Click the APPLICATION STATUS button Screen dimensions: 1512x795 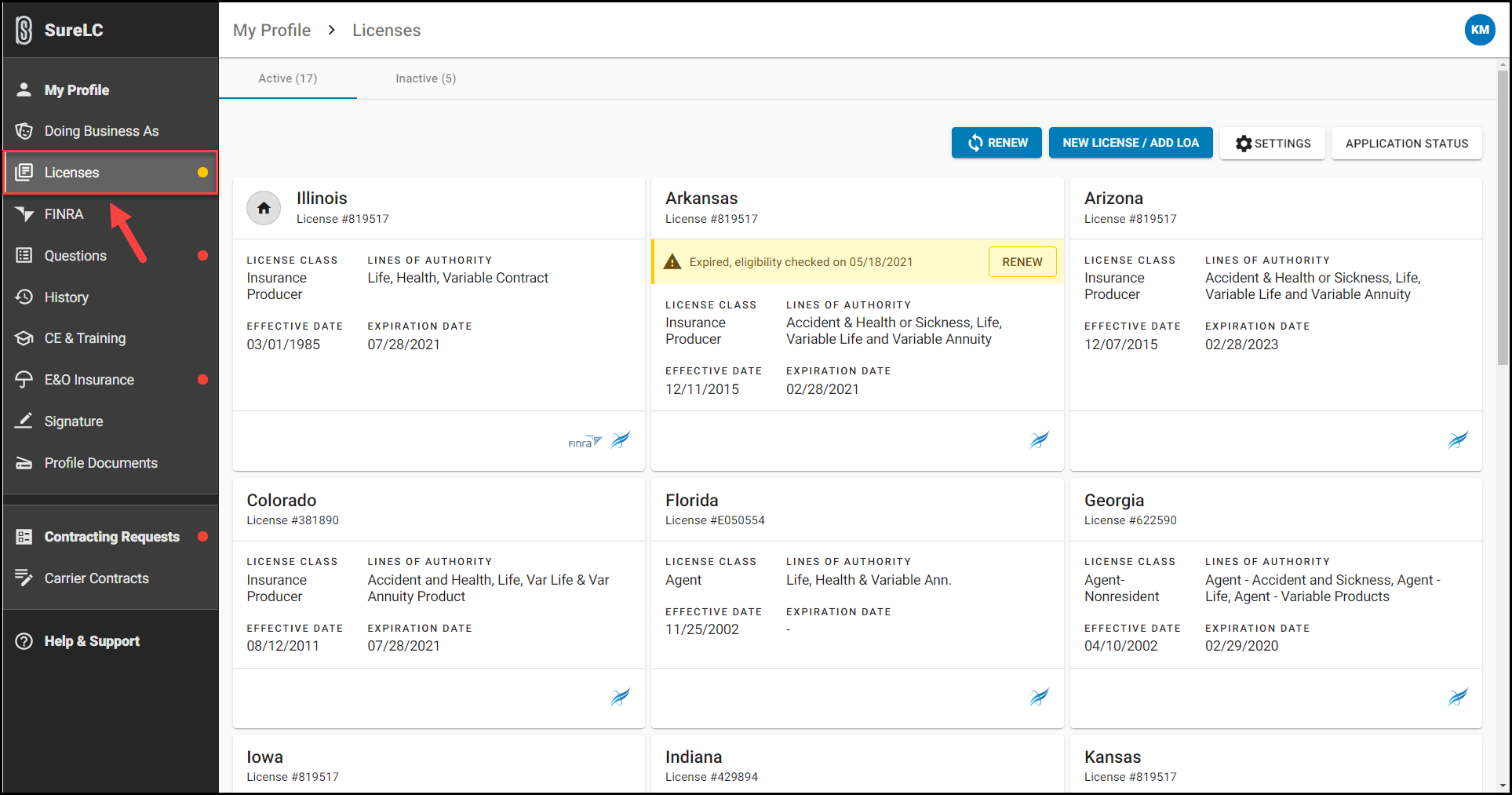click(x=1407, y=144)
